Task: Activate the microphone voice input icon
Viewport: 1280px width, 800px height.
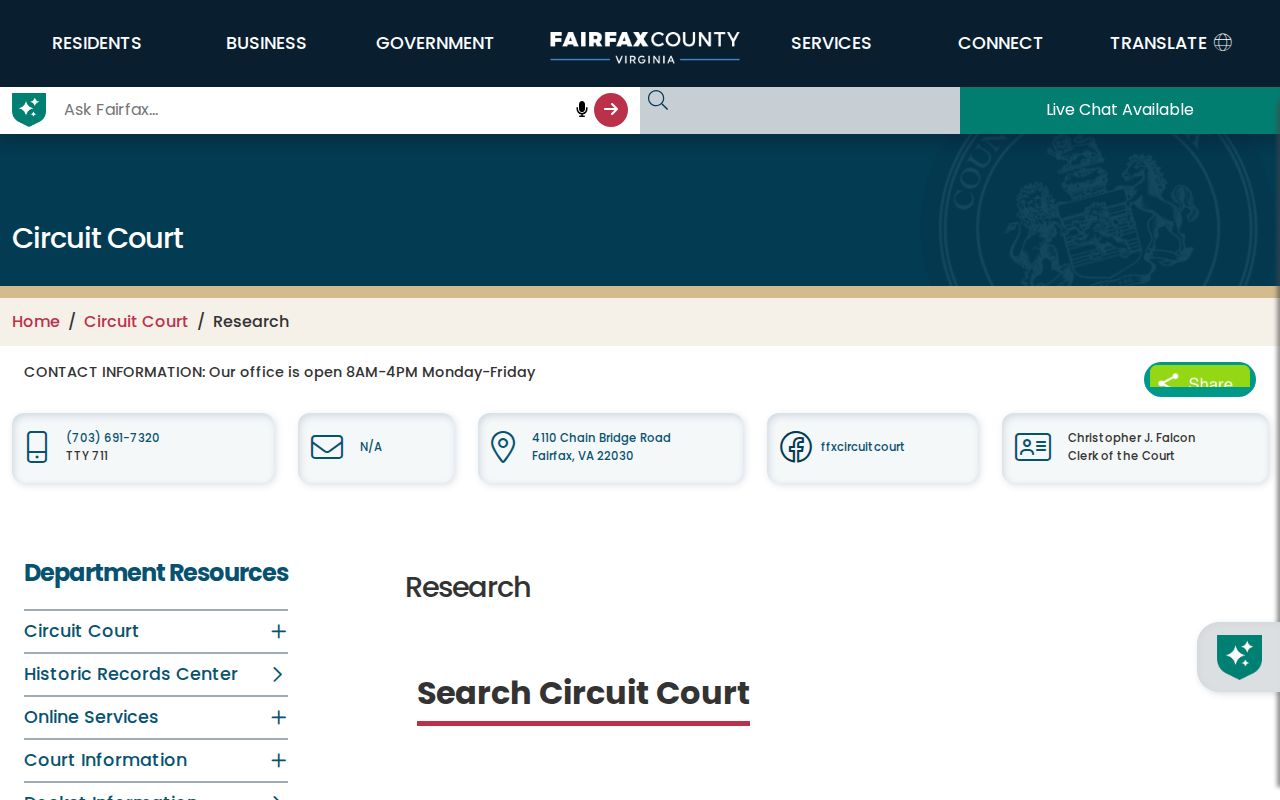Action: (x=582, y=110)
